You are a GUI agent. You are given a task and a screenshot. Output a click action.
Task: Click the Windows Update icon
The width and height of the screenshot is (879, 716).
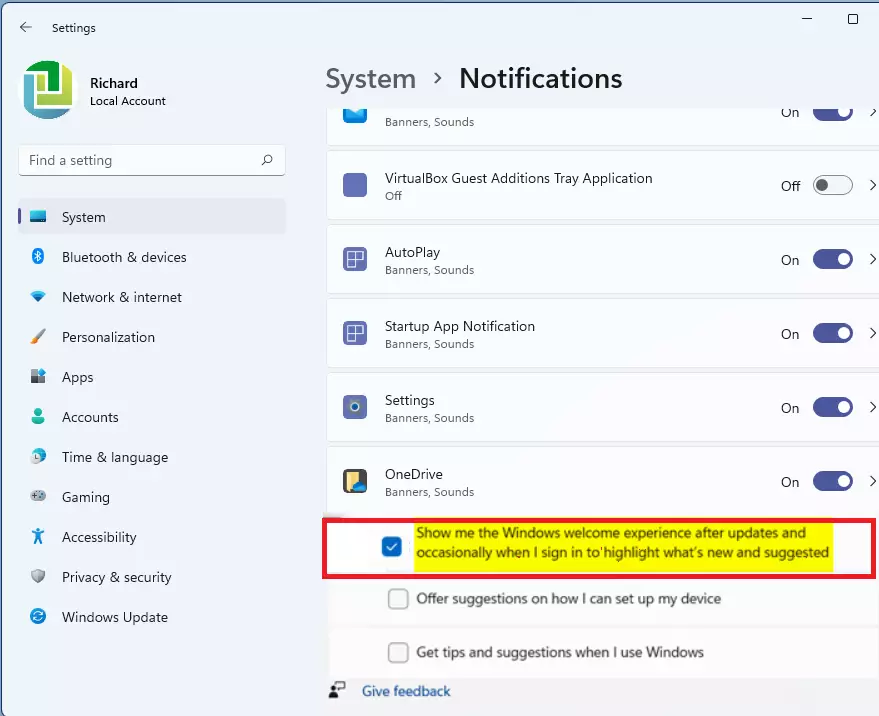[38, 617]
